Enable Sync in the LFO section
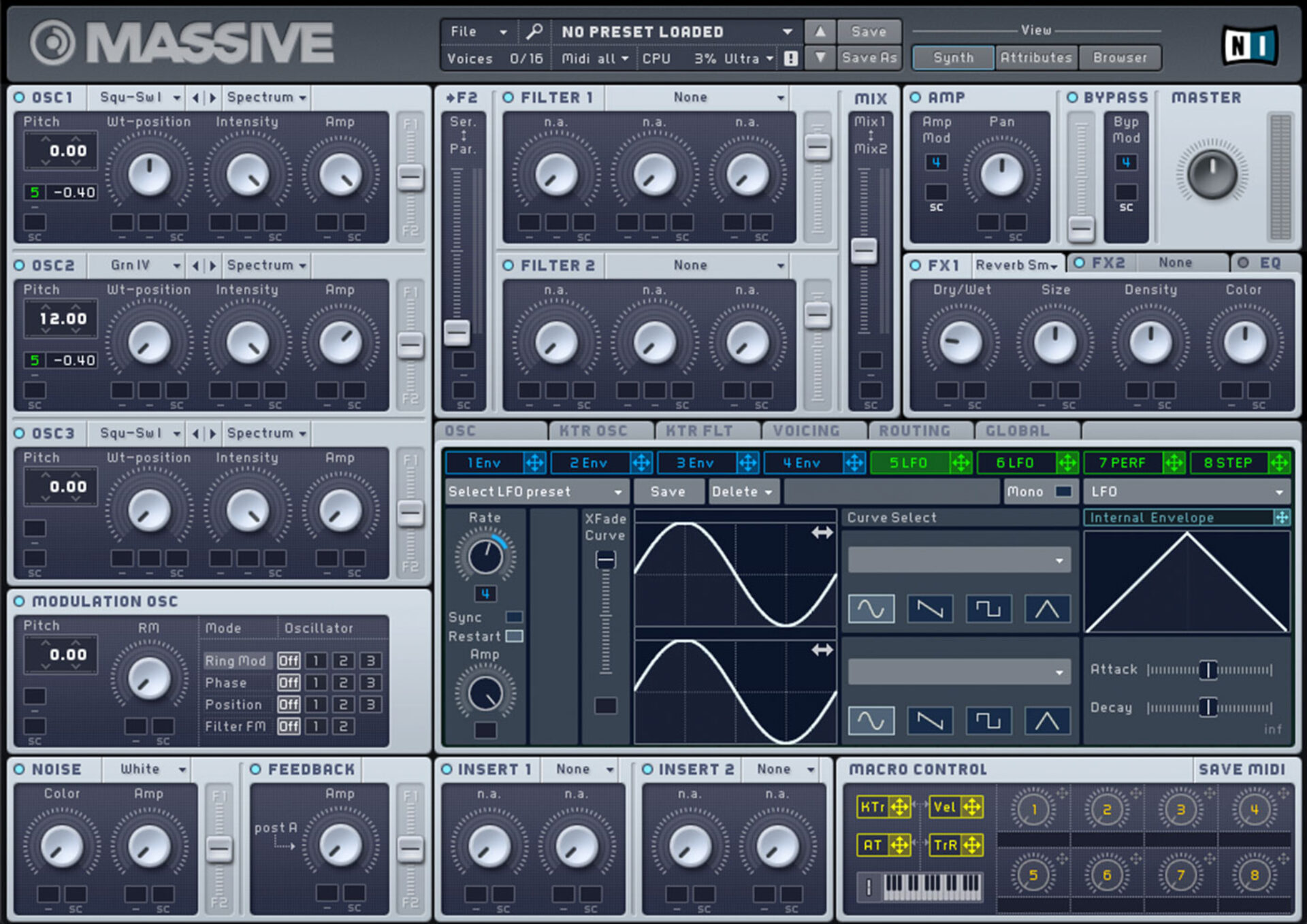The height and width of the screenshot is (924, 1307). (515, 617)
